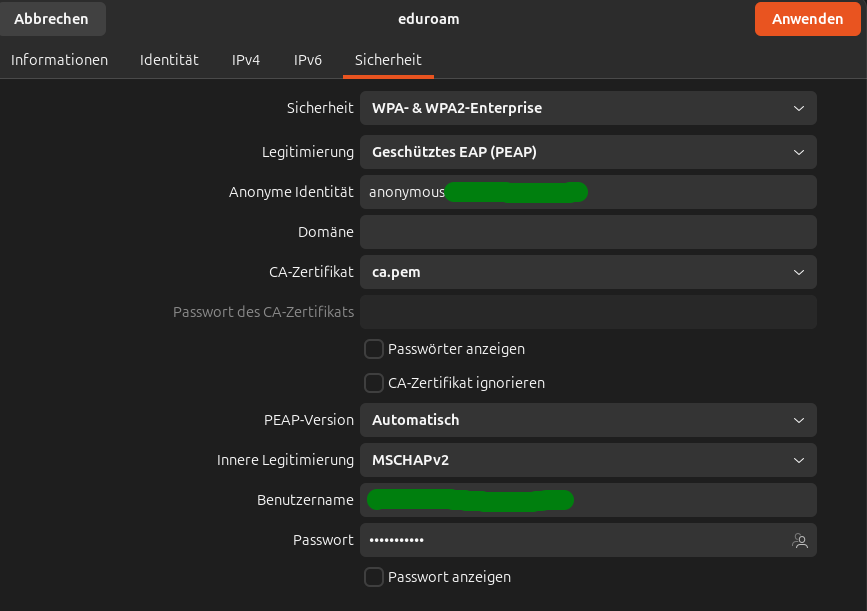The height and width of the screenshot is (611, 867).
Task: Enable the Passwörter anzeigen checkbox
Action: (374, 349)
